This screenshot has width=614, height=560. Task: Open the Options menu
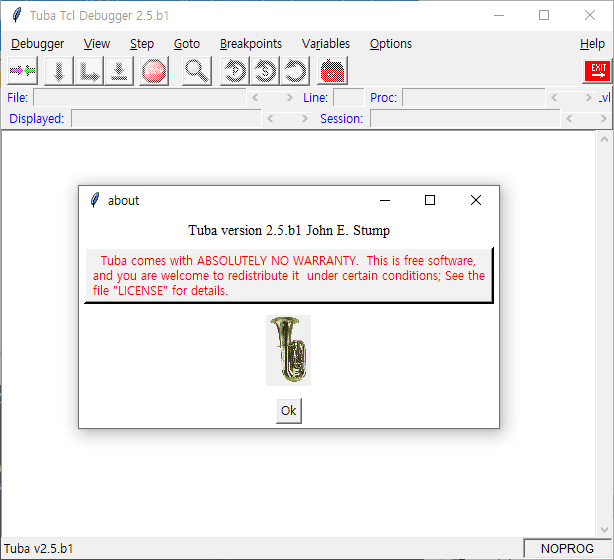click(391, 44)
